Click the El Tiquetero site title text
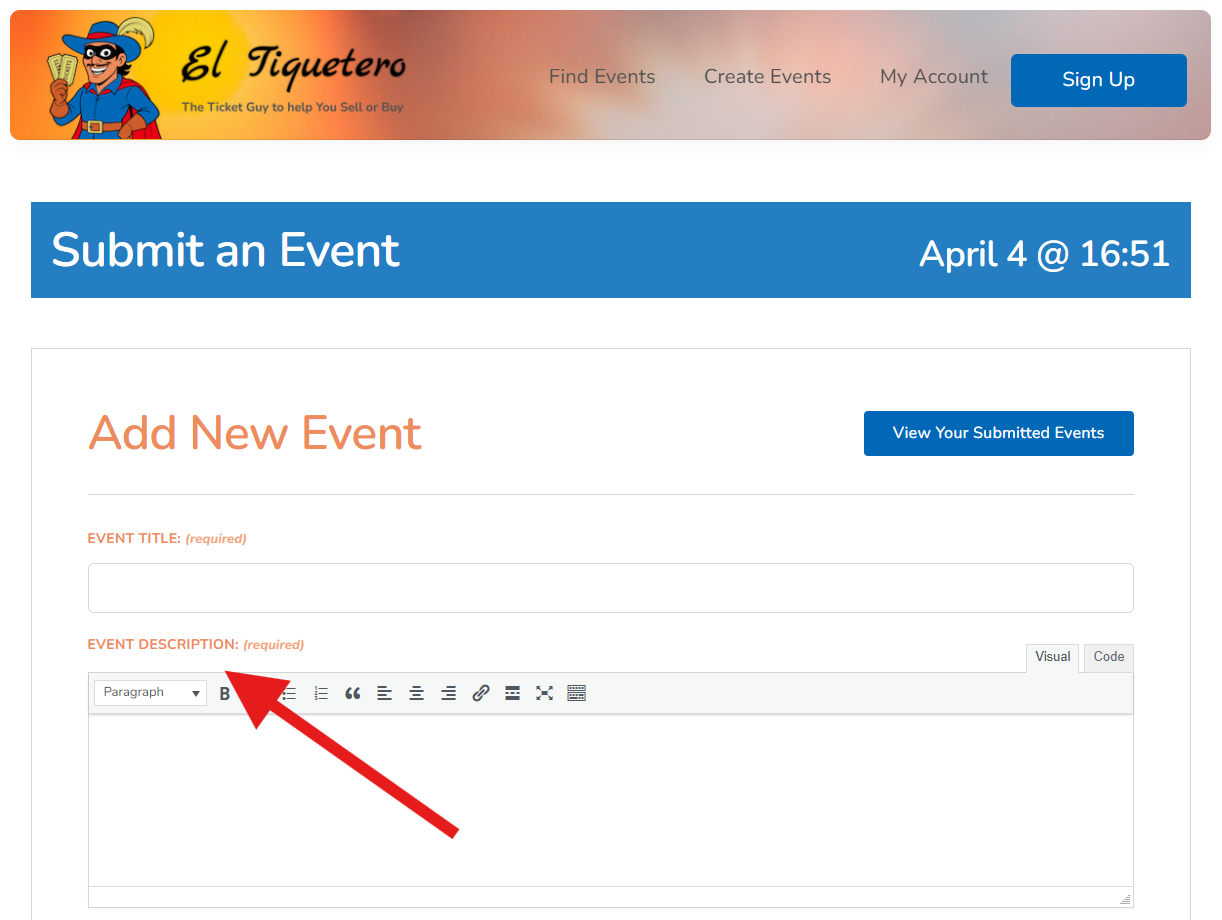 point(293,66)
